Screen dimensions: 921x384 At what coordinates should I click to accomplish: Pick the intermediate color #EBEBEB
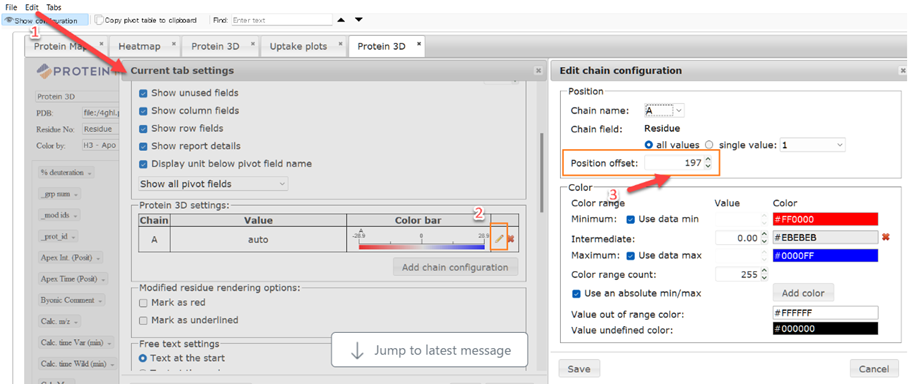825,237
